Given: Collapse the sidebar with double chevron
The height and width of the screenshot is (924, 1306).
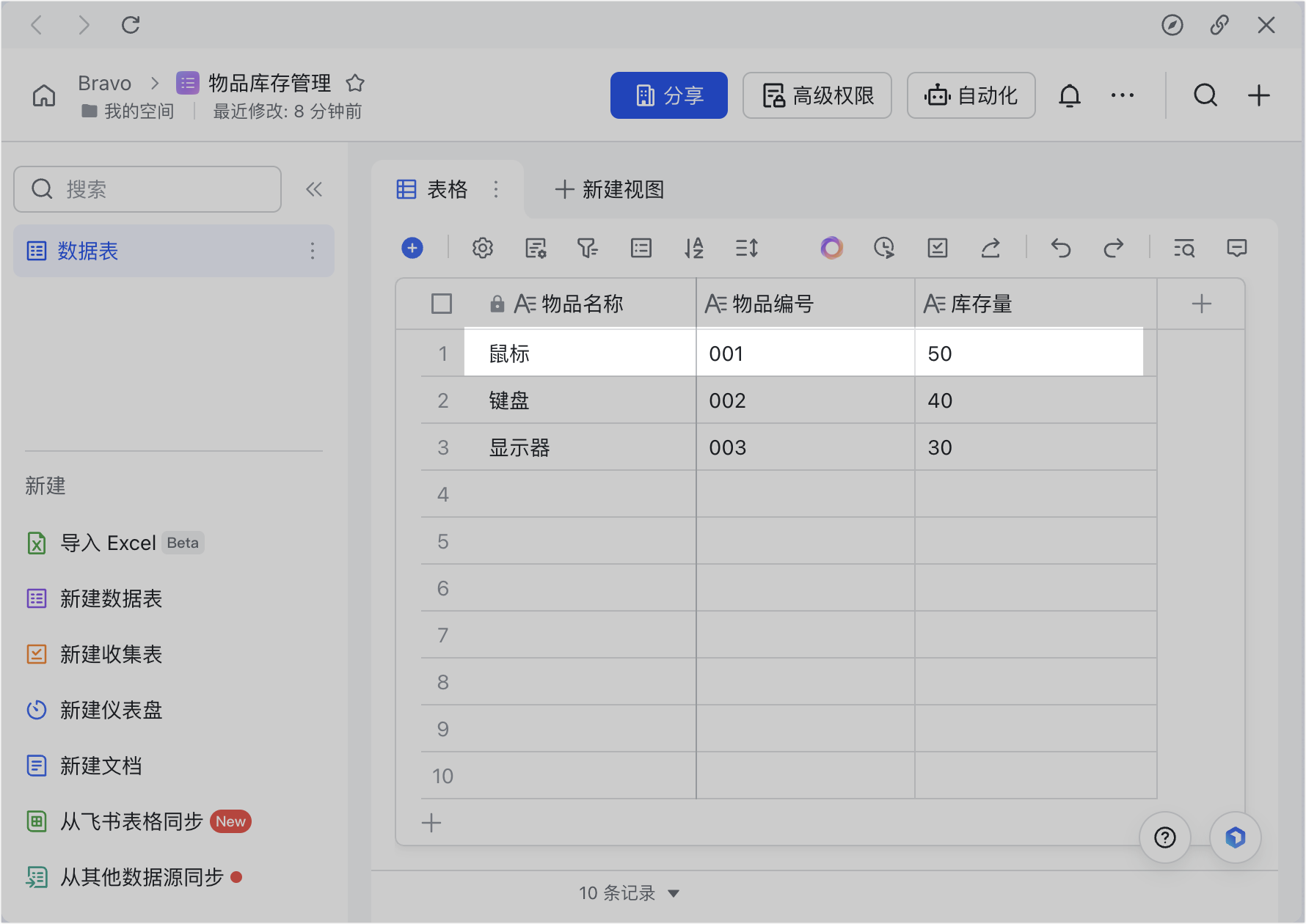Looking at the screenshot, I should (314, 189).
